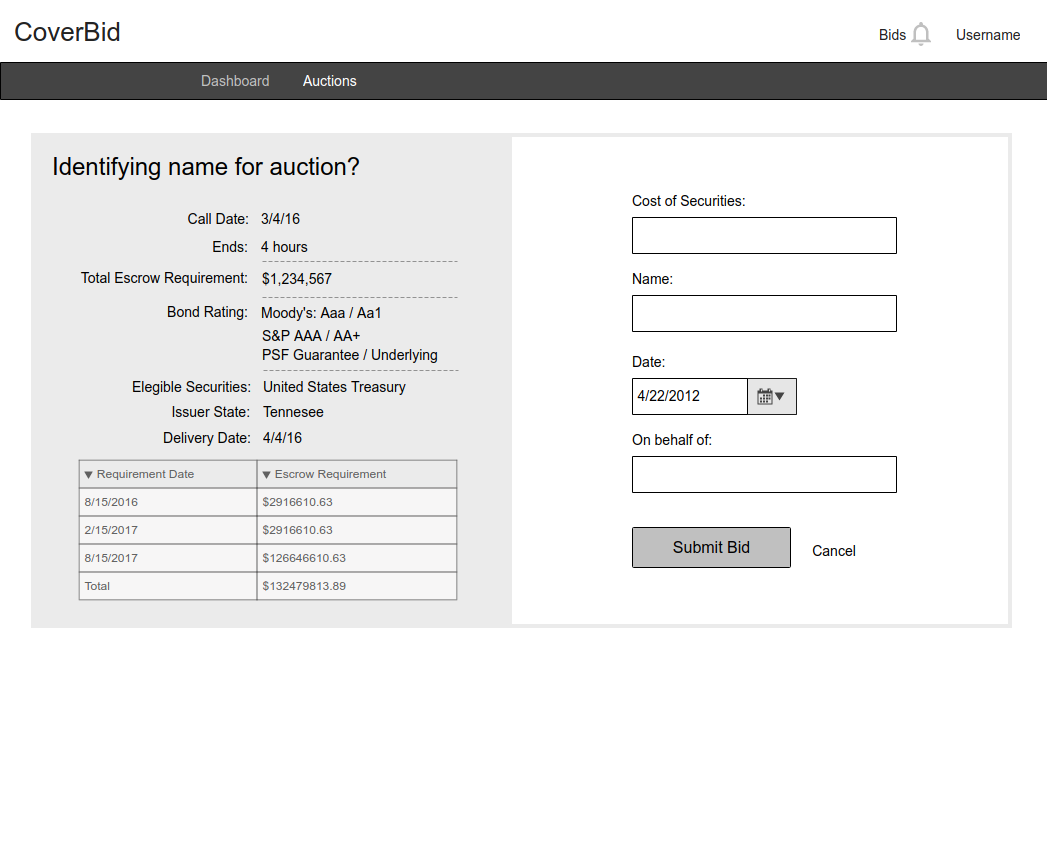The width and height of the screenshot is (1047, 851).
Task: Click the $132479813.89 total cell
Action: 357,586
